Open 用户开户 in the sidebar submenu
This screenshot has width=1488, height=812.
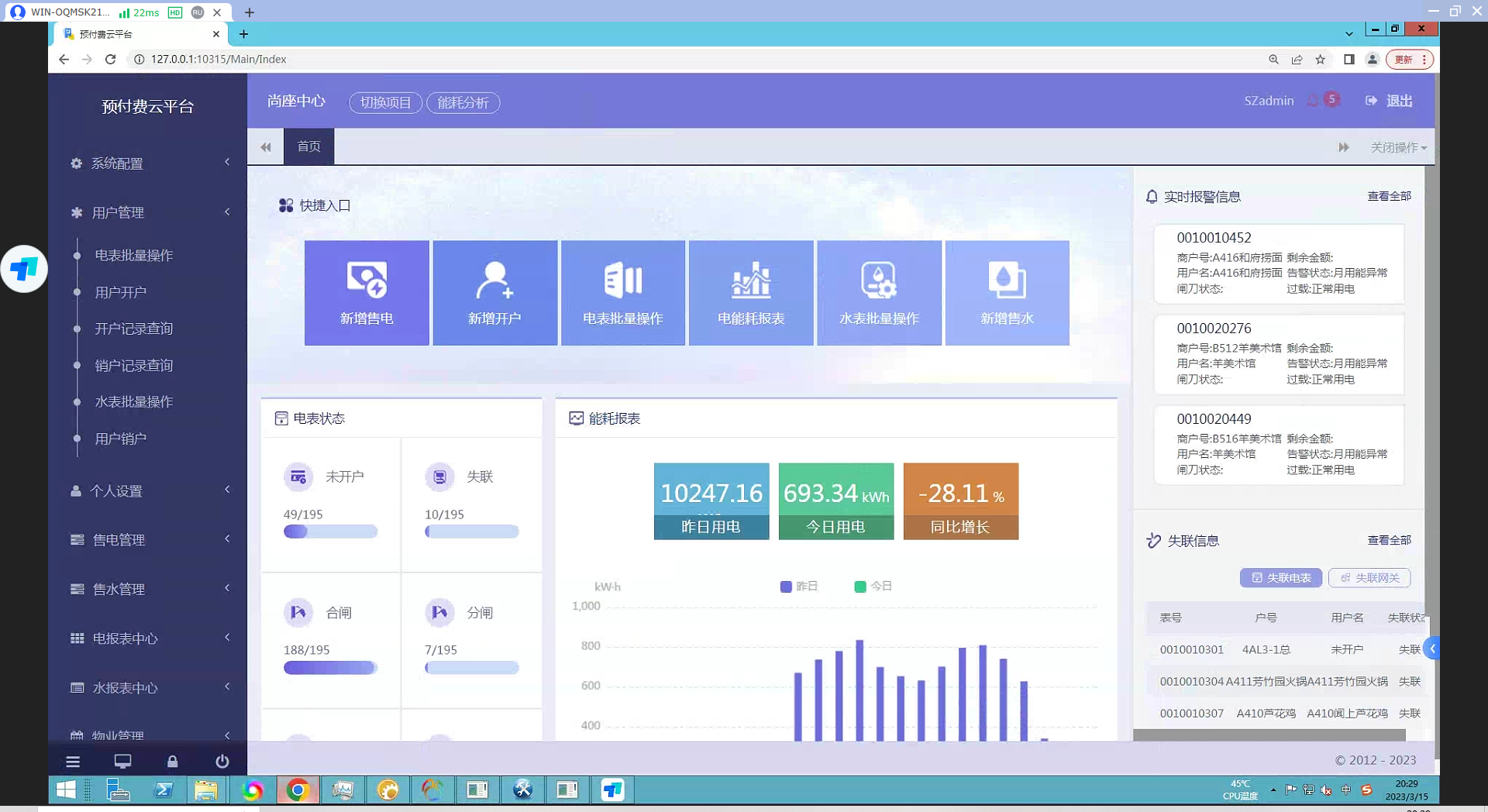(x=120, y=292)
